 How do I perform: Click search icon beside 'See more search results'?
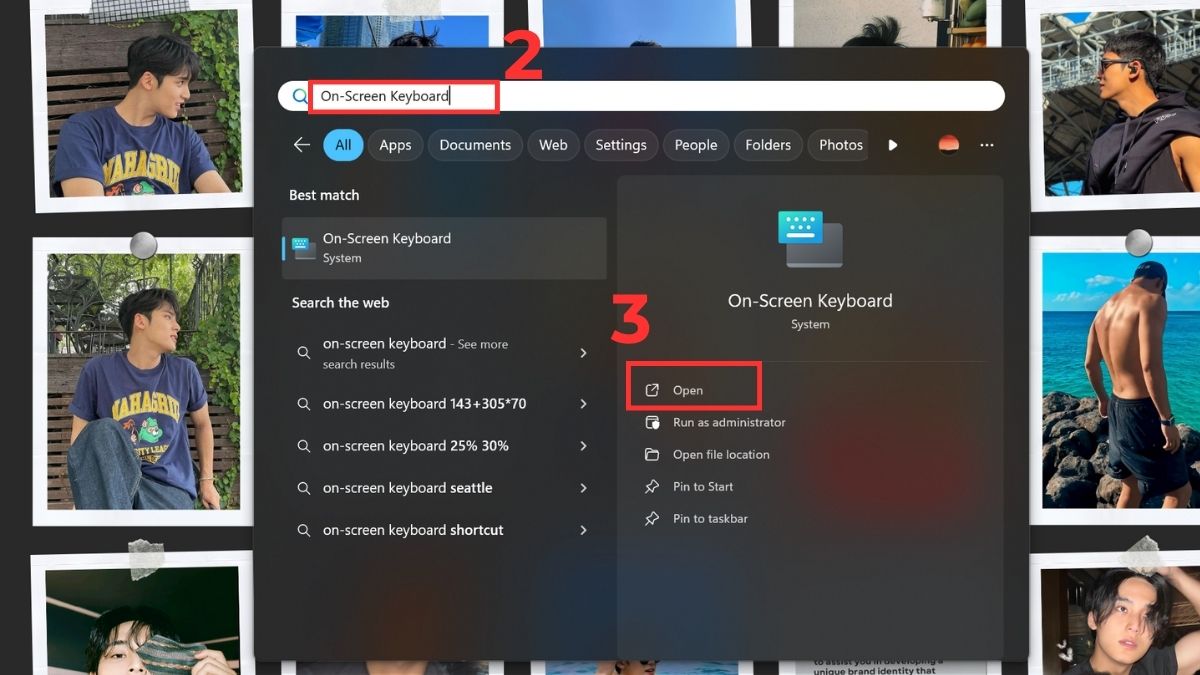(303, 353)
